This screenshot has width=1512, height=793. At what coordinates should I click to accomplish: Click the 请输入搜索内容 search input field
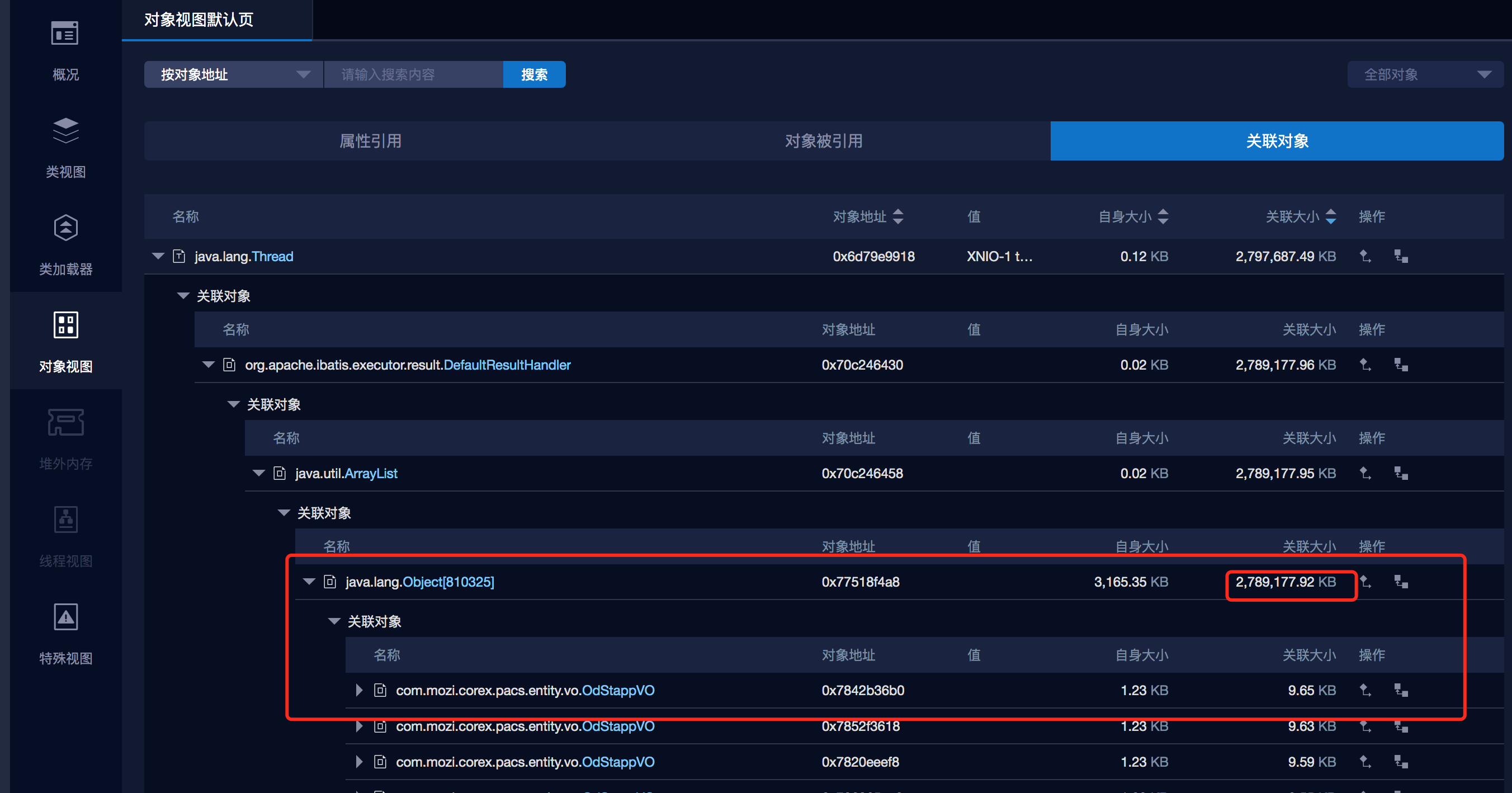413,74
